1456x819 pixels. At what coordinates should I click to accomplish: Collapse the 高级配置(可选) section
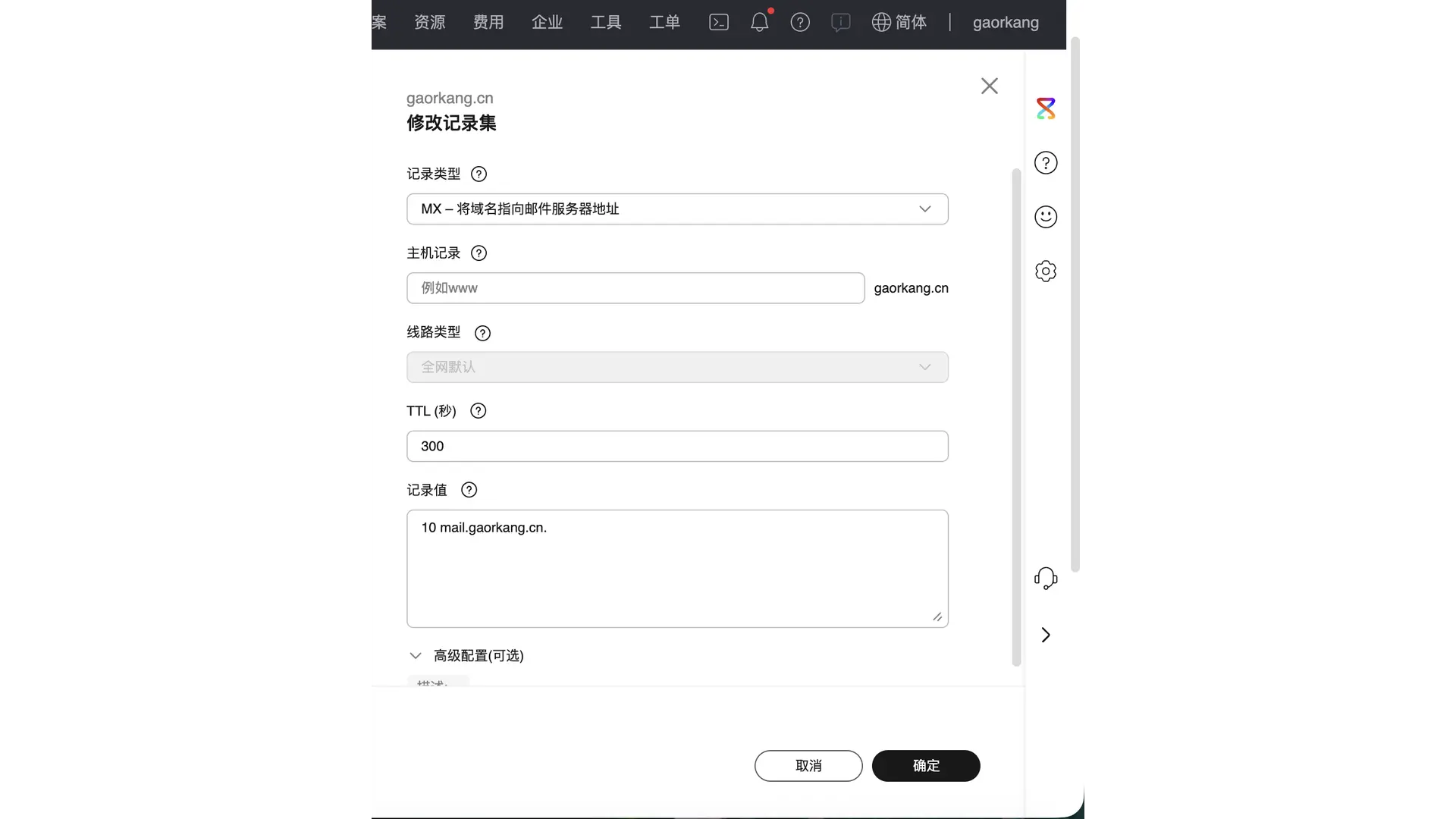pyautogui.click(x=416, y=656)
